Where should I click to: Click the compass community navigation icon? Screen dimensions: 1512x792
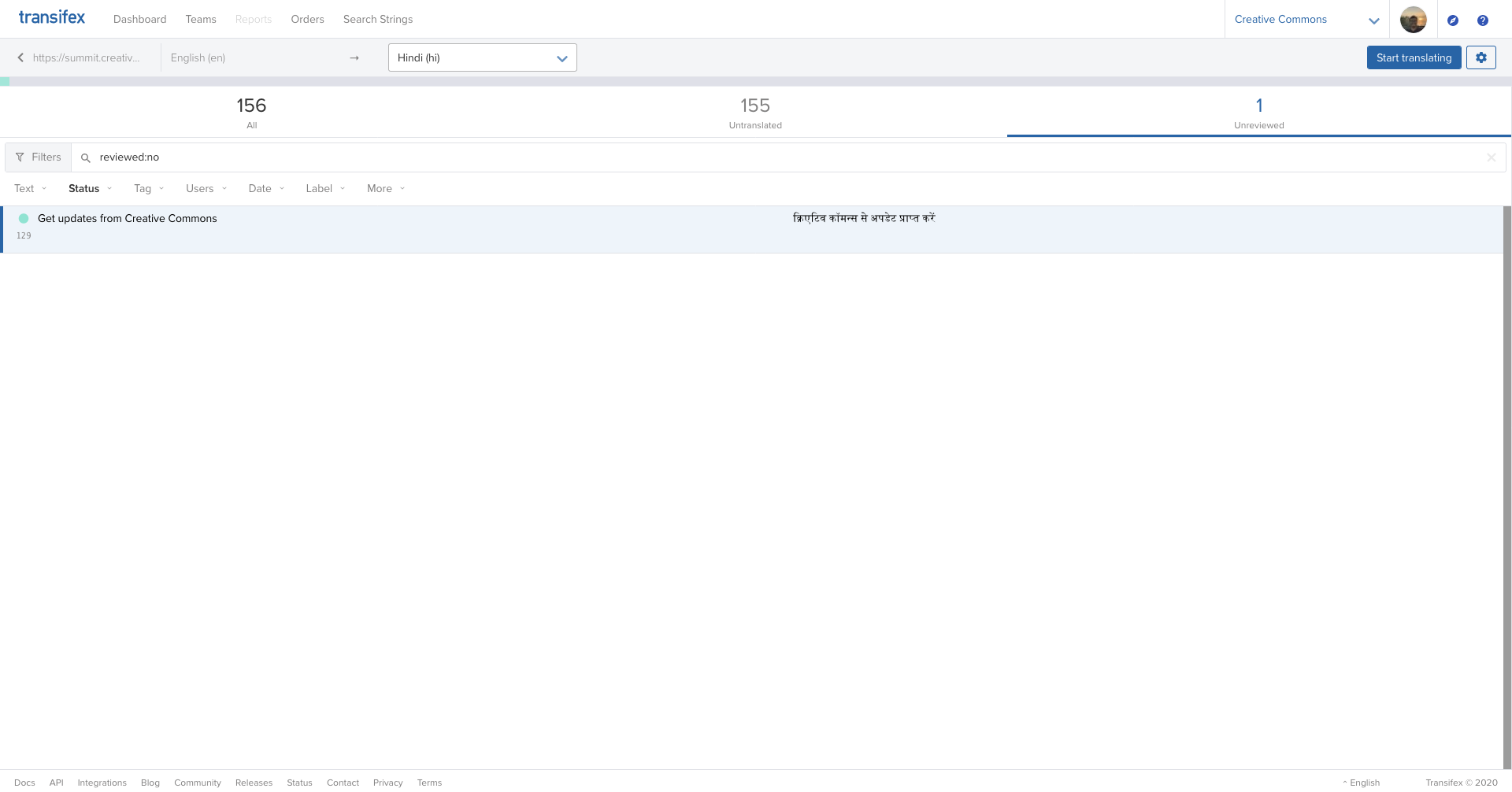1454,20
